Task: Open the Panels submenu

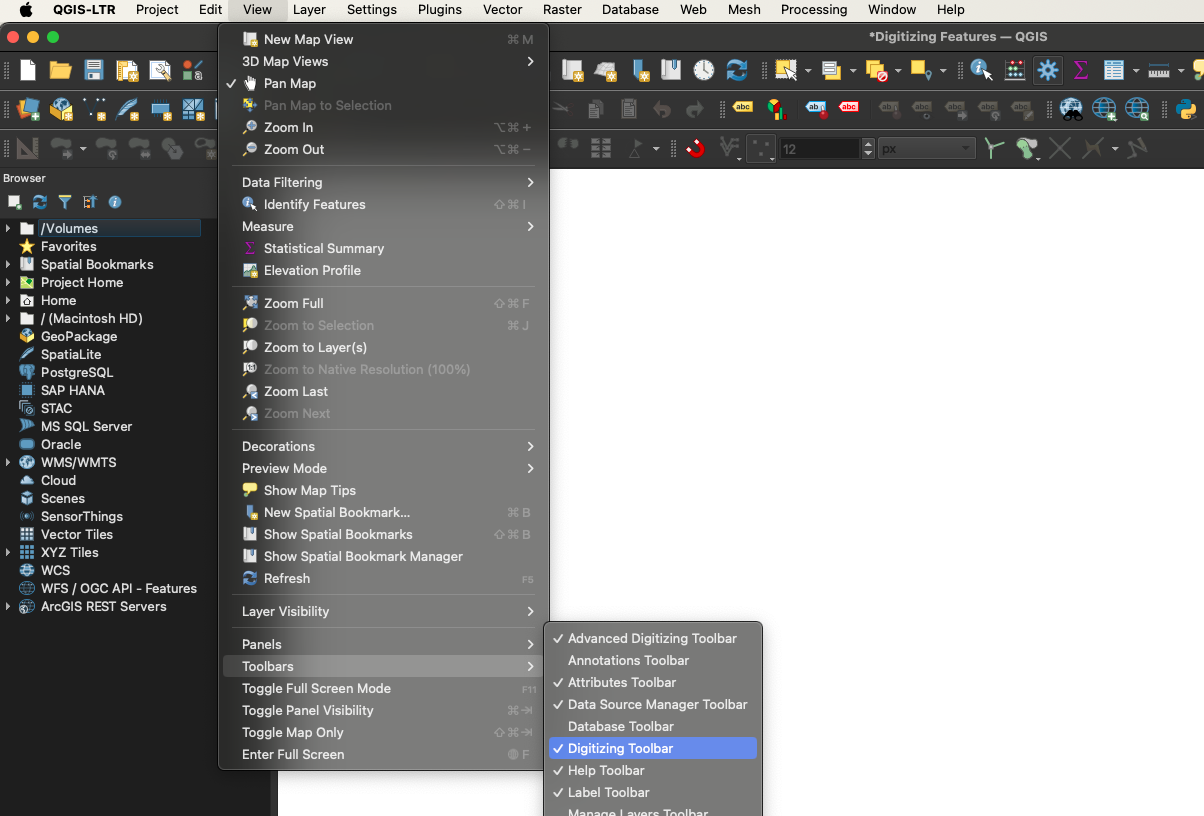Action: pyautogui.click(x=383, y=644)
